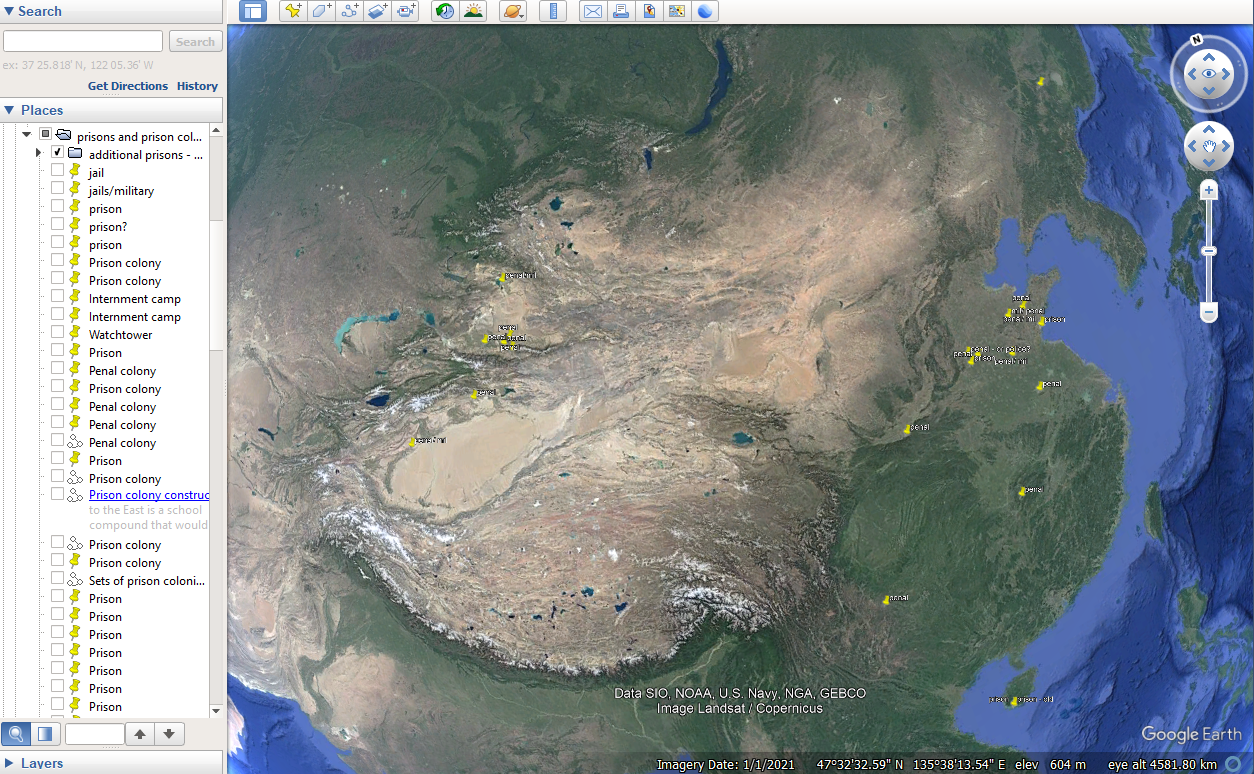Open the planet switcher dropdown
This screenshot has width=1254, height=774.
(x=512, y=11)
